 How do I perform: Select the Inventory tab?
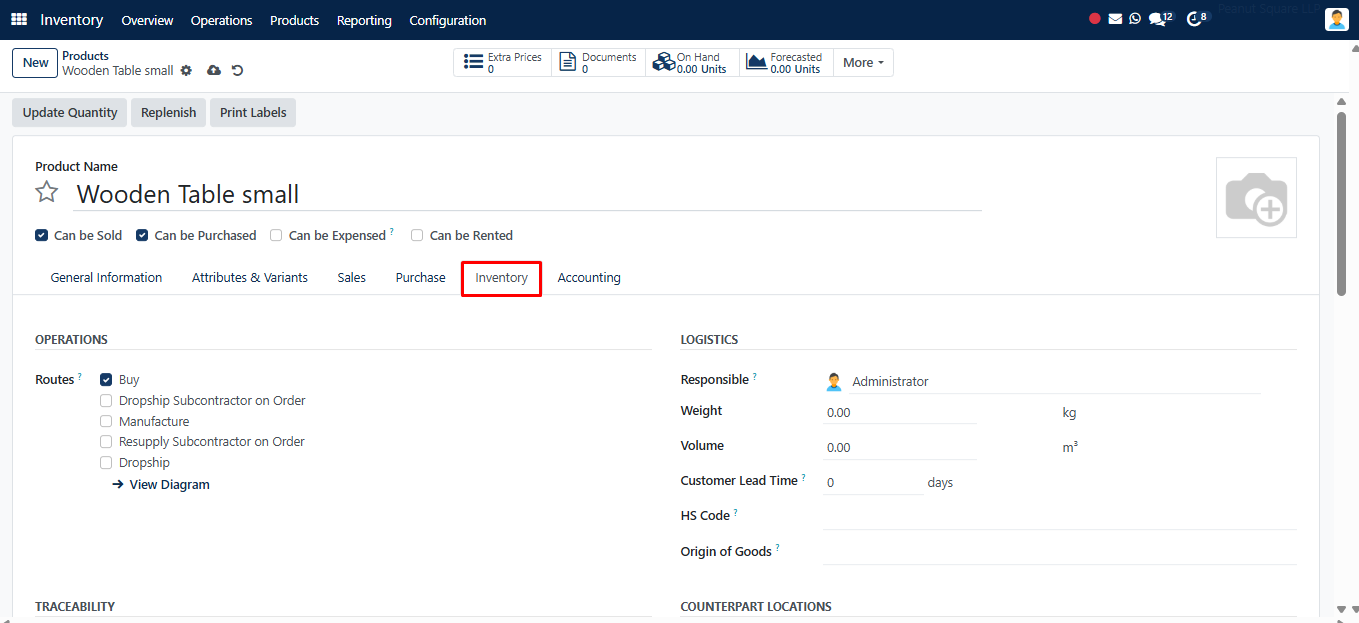[x=501, y=278]
